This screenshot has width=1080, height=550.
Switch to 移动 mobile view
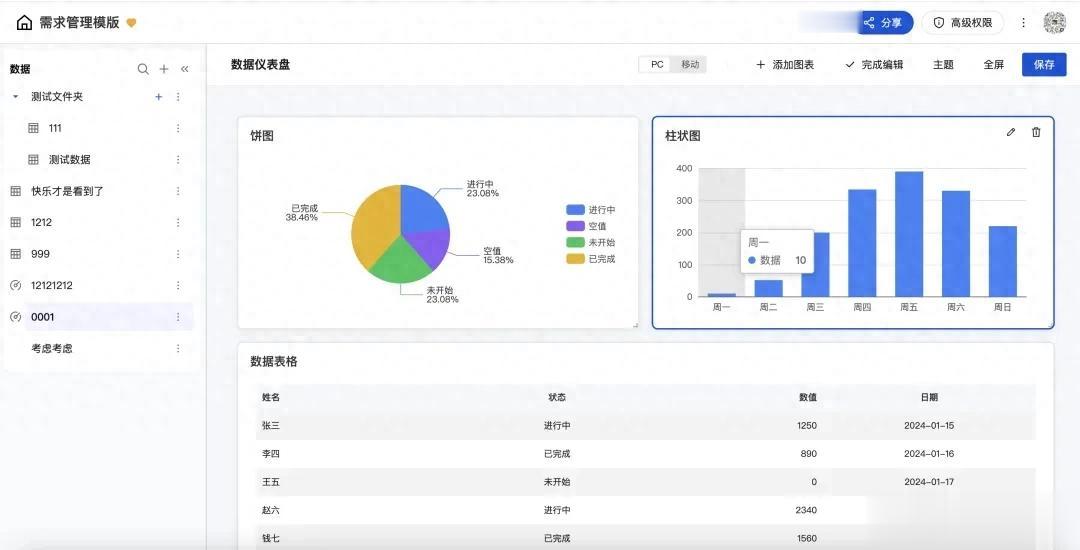click(689, 65)
